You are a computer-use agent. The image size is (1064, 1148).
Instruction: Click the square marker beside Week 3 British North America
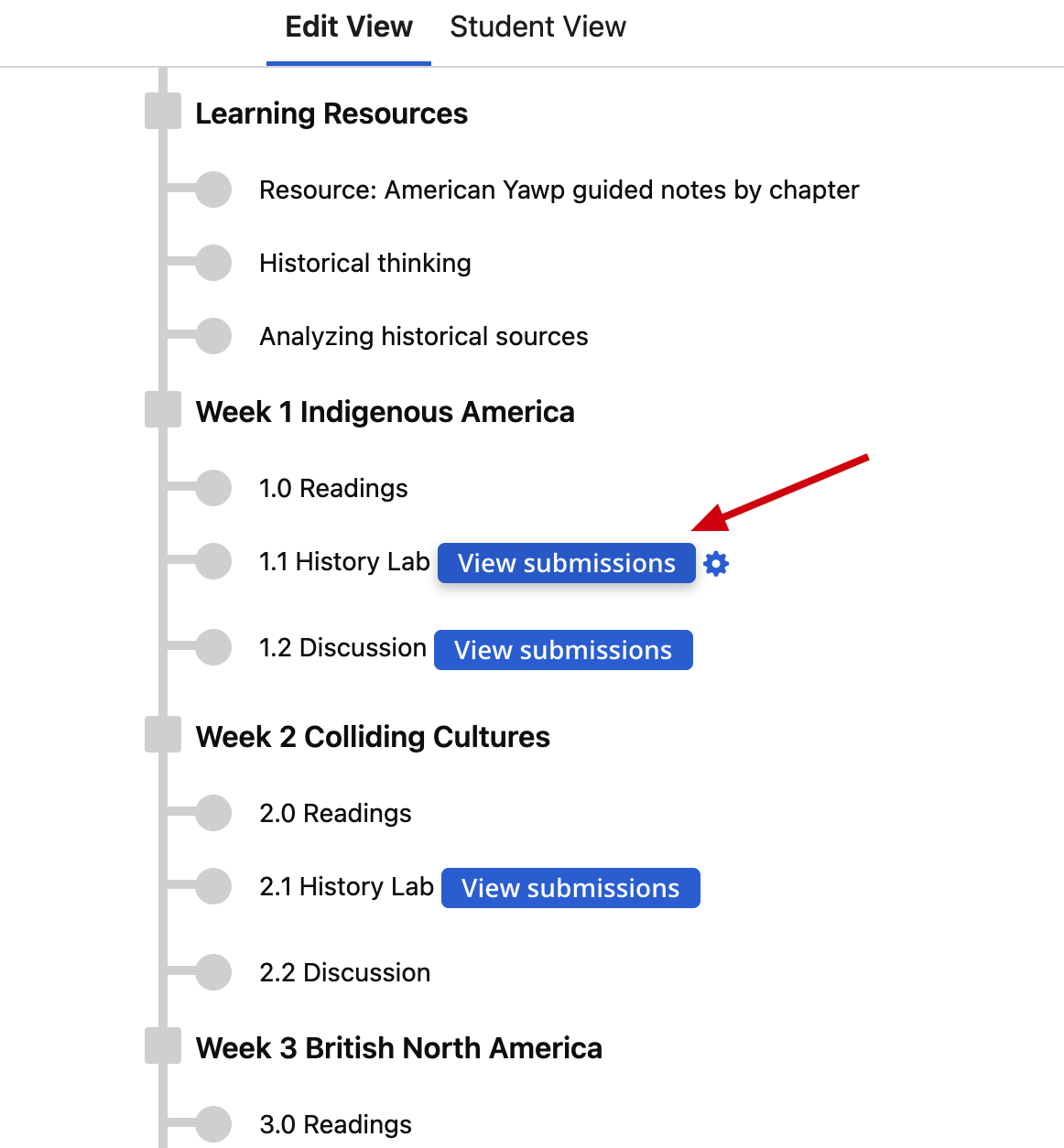coord(163,1045)
